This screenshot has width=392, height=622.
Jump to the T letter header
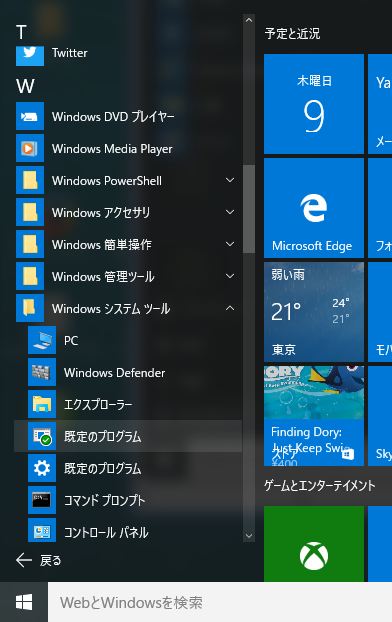(21, 32)
